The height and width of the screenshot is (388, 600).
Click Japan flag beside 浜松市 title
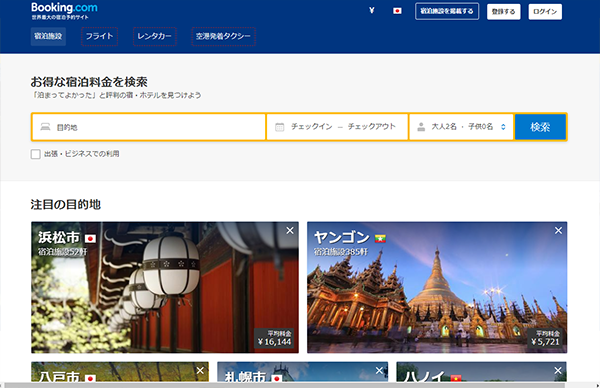click(x=90, y=239)
